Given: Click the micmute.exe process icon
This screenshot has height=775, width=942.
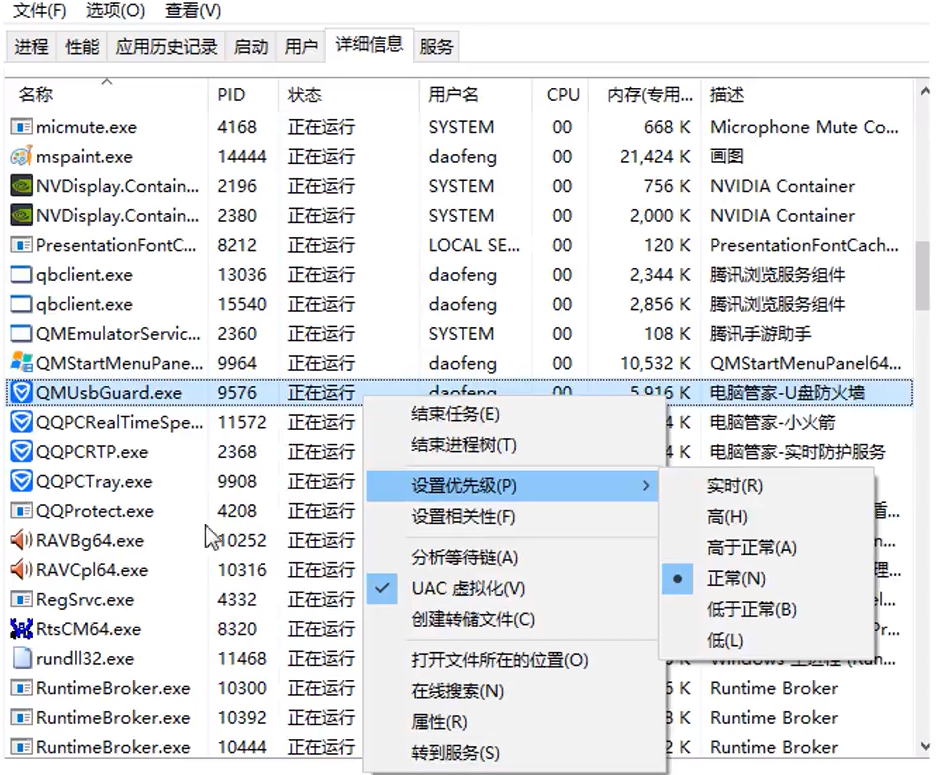Looking at the screenshot, I should click(22, 127).
